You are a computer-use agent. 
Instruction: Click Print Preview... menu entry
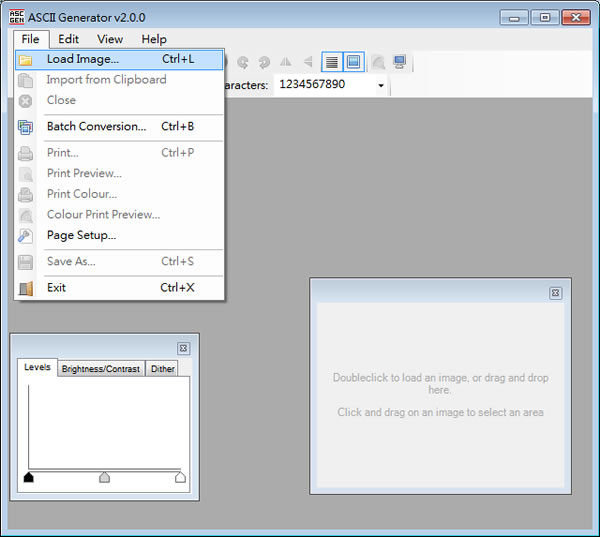tap(119, 173)
